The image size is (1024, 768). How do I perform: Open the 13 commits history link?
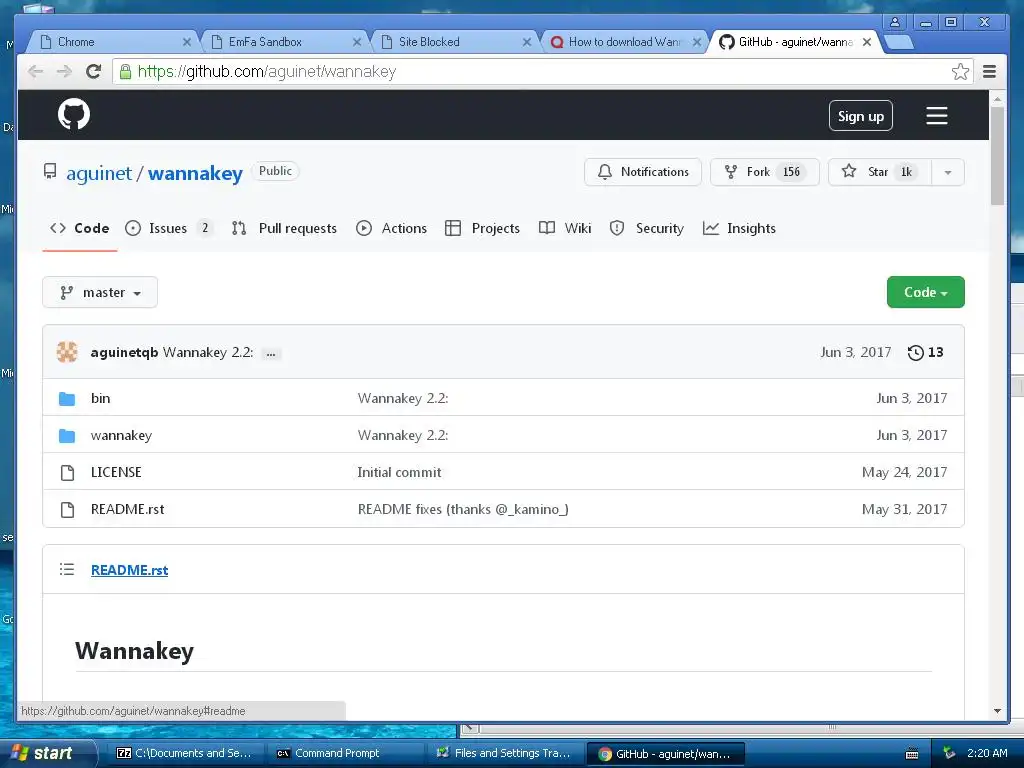[x=925, y=353]
